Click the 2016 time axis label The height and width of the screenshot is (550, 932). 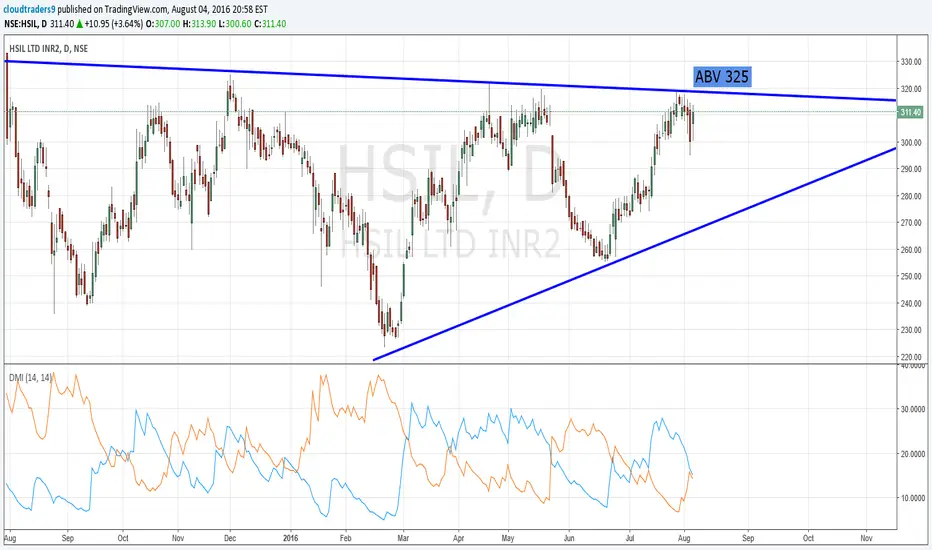pos(291,538)
